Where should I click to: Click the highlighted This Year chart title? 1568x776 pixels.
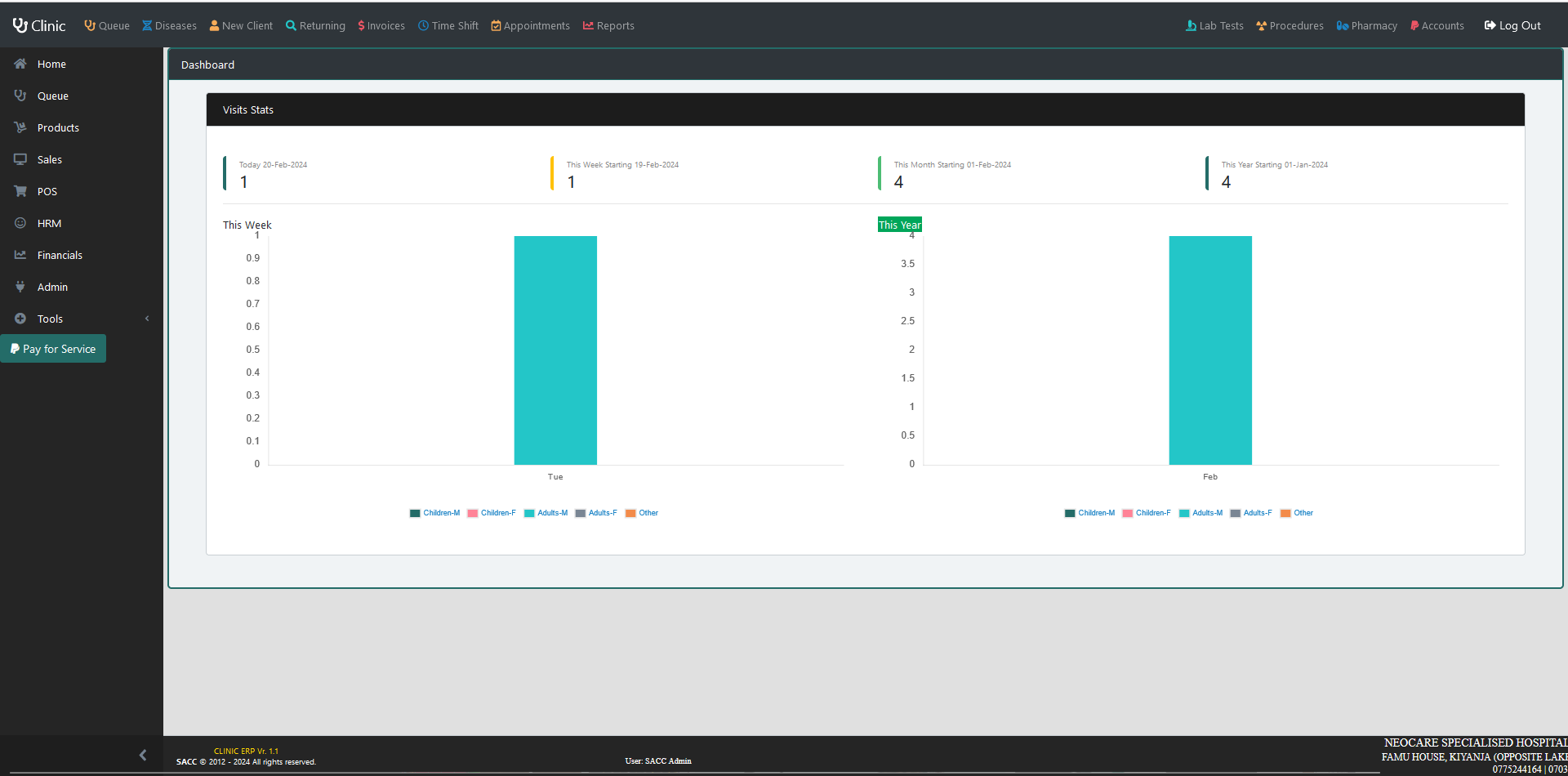click(x=900, y=225)
